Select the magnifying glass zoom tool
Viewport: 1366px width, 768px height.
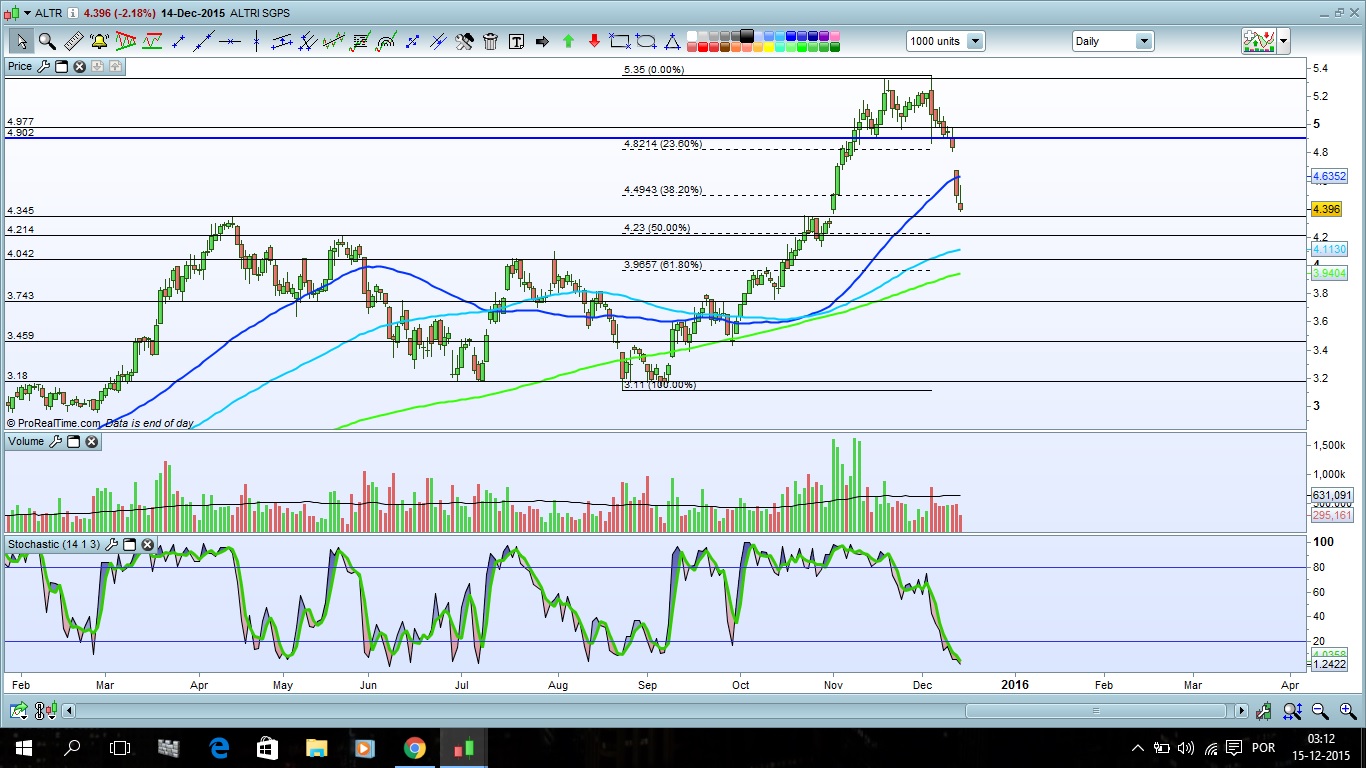(x=47, y=41)
